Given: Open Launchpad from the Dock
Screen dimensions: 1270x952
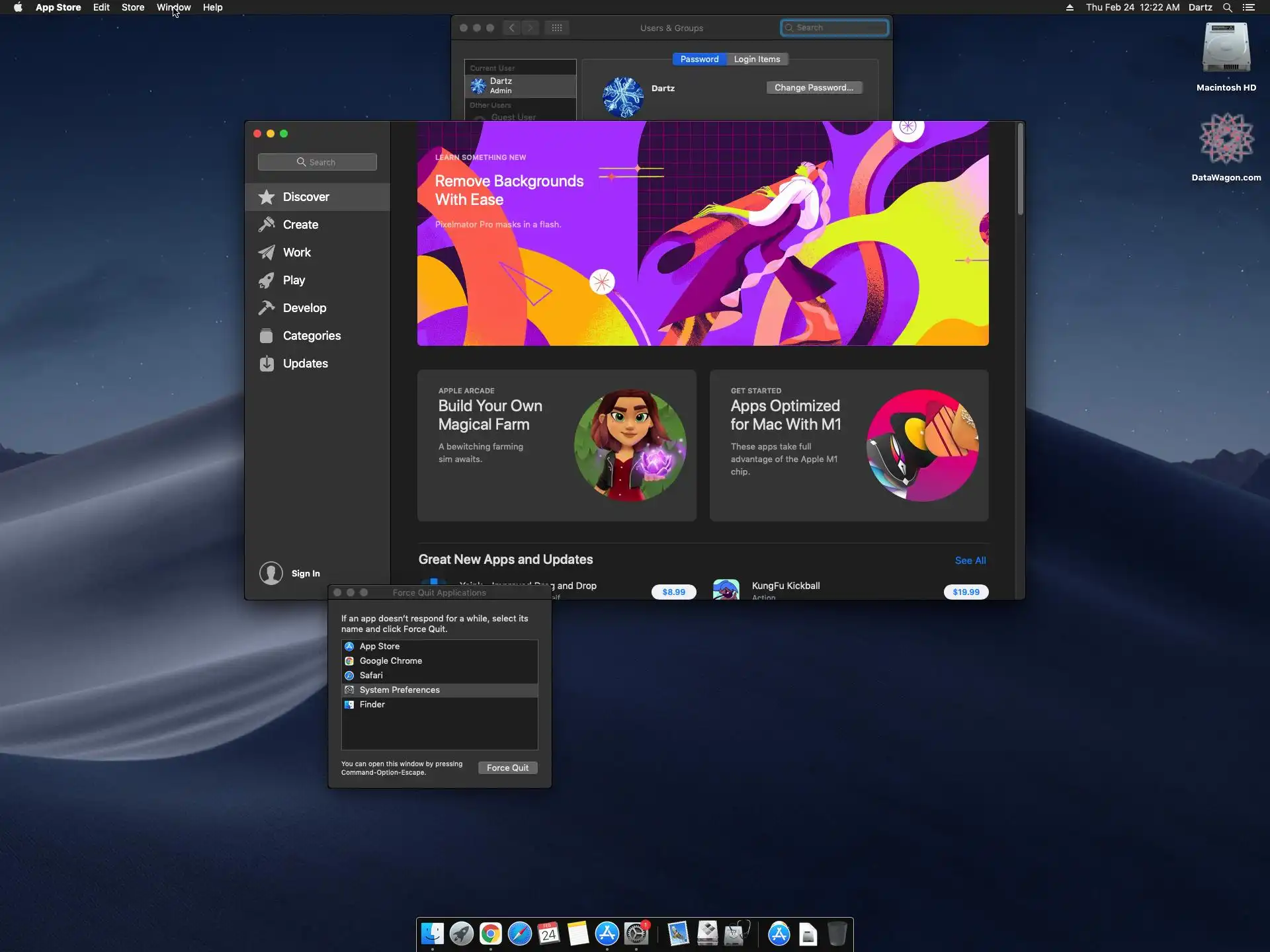Looking at the screenshot, I should [x=461, y=933].
